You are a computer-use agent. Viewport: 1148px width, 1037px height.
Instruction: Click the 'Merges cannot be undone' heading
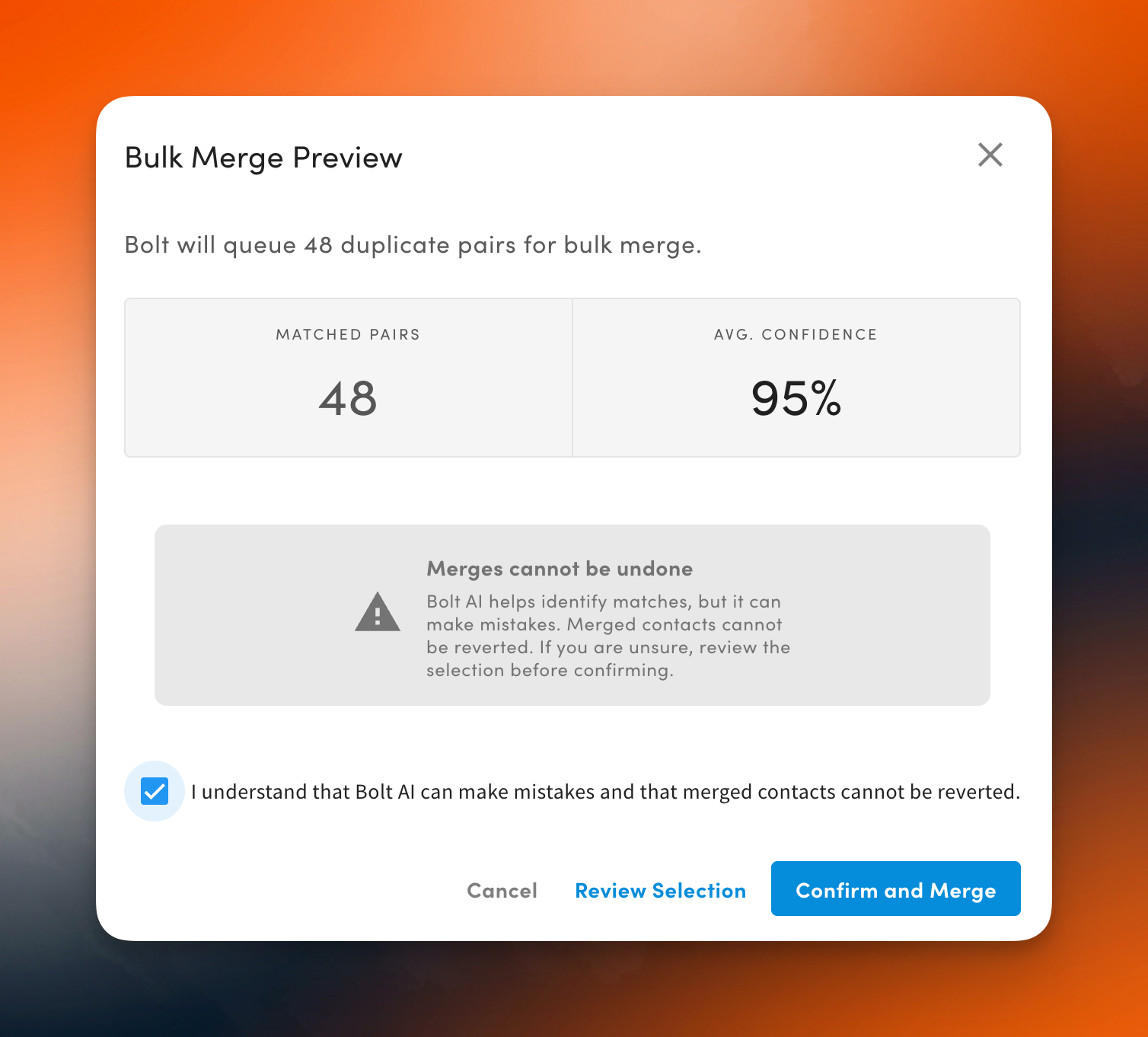tap(560, 569)
